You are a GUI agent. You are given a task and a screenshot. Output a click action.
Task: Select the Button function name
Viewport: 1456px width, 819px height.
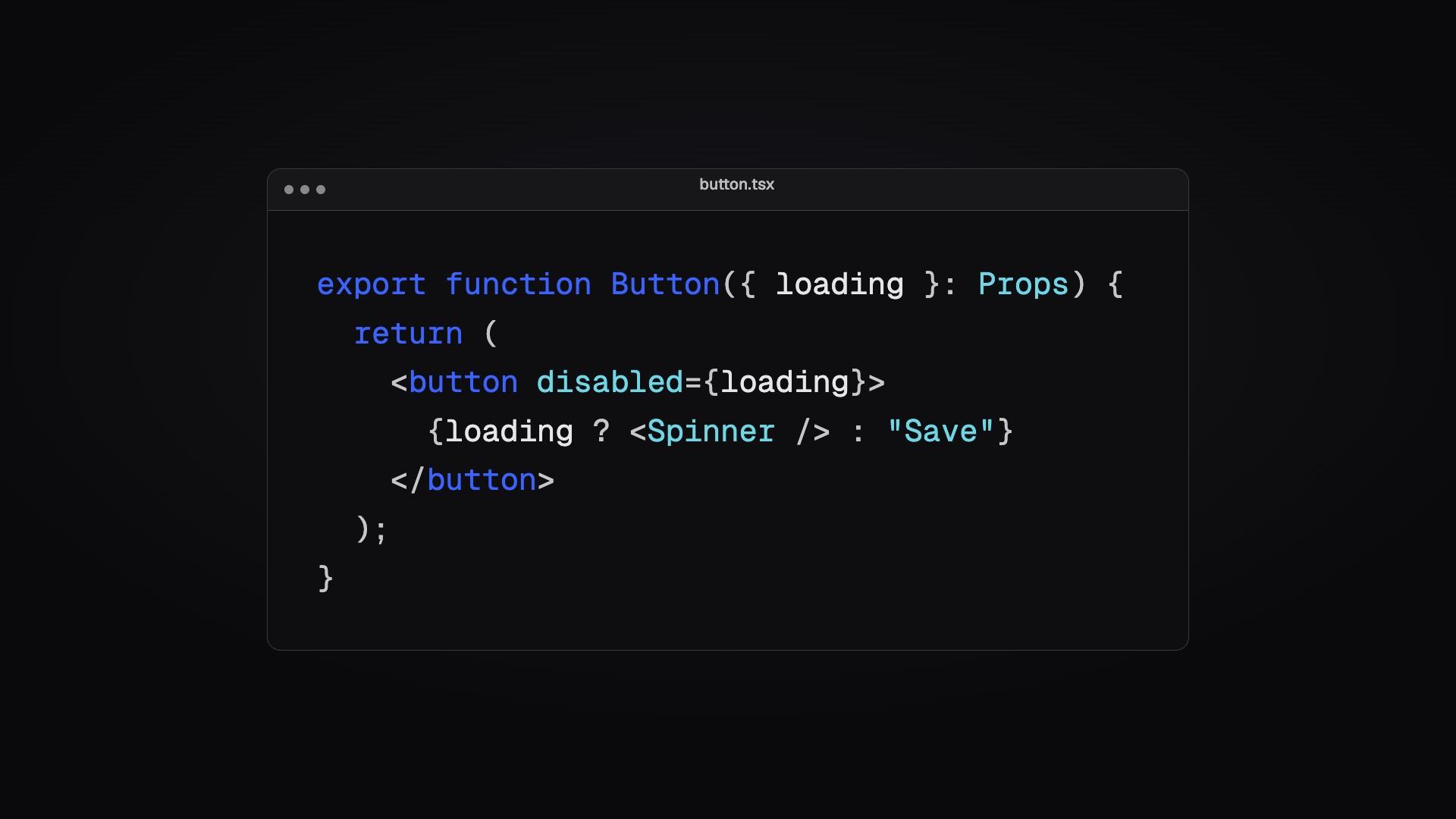coord(665,284)
